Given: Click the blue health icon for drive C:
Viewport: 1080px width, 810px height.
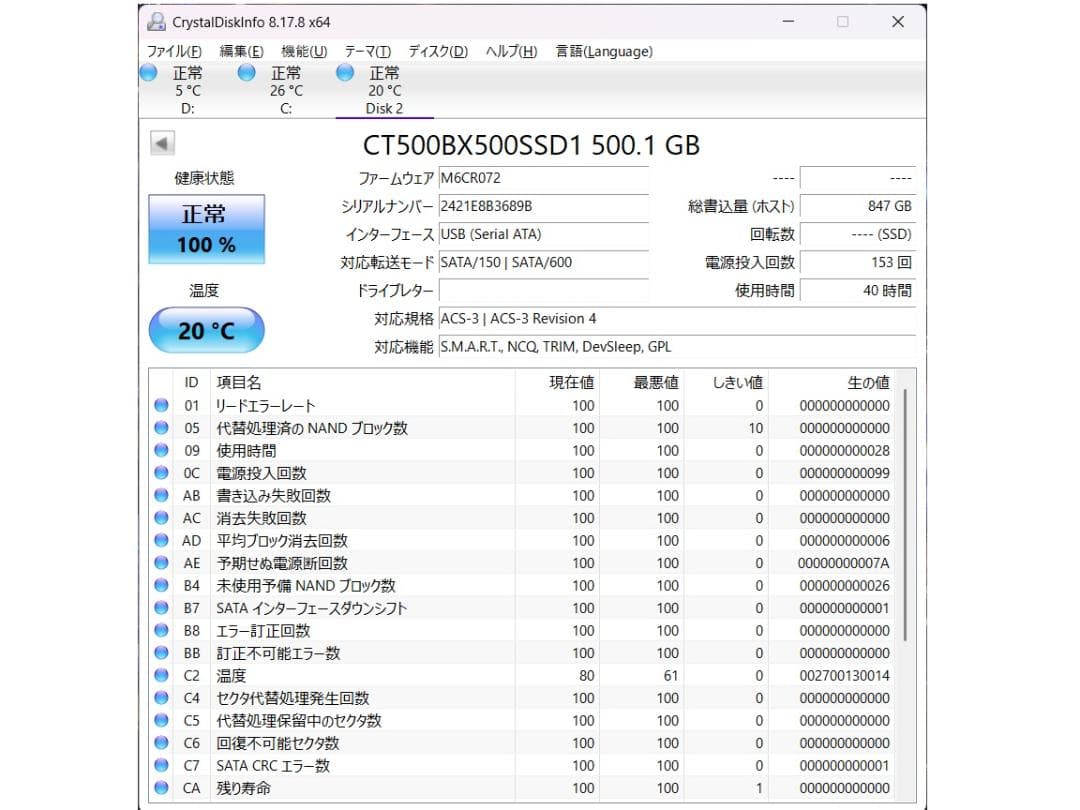Looking at the screenshot, I should (246, 73).
